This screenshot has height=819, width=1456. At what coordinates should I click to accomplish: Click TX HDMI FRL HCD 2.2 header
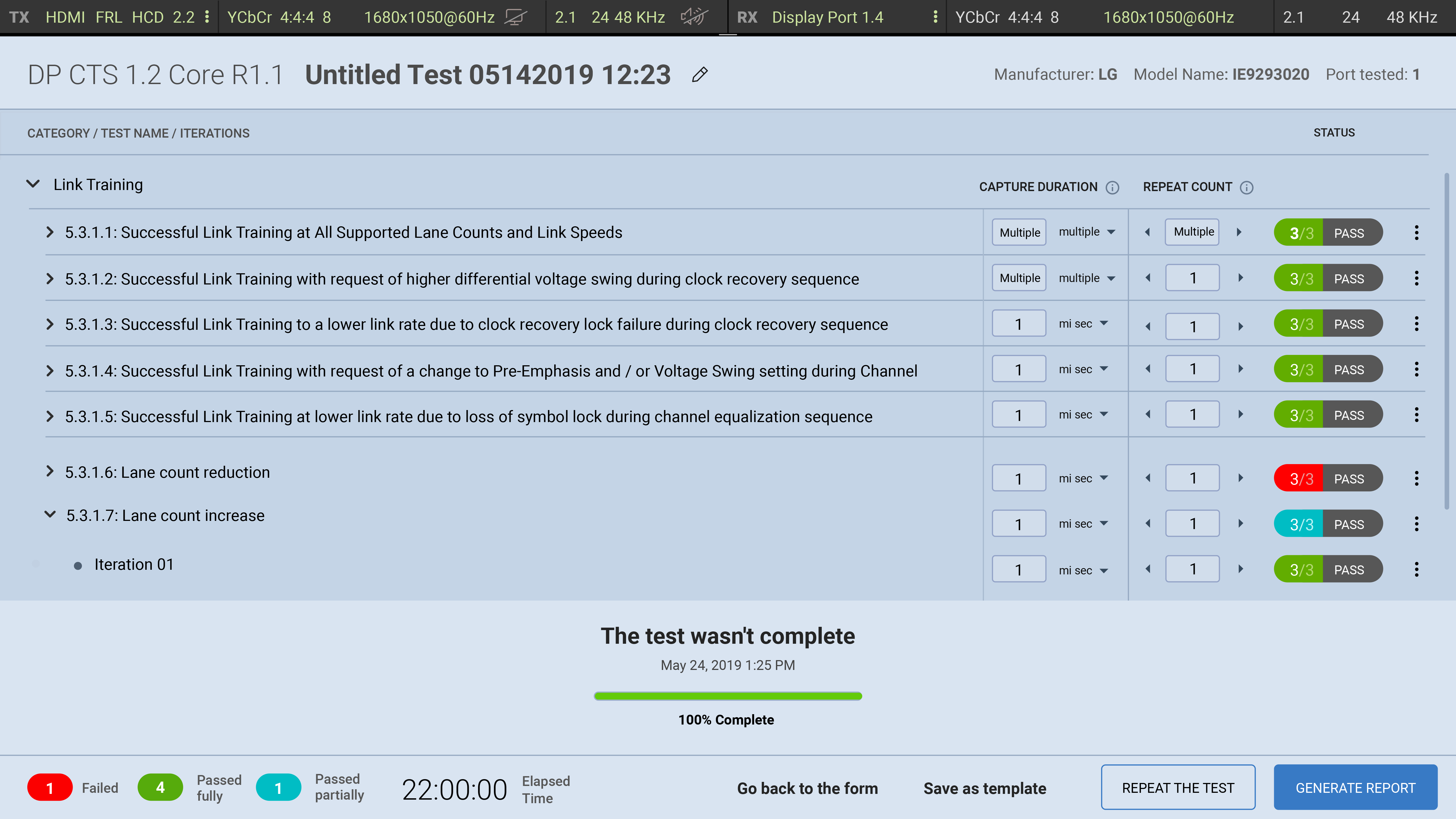120,17
